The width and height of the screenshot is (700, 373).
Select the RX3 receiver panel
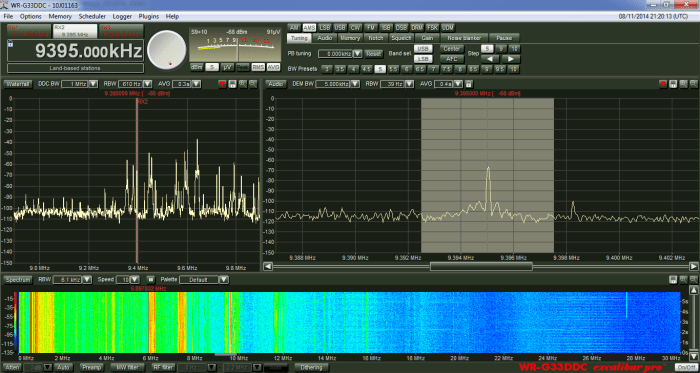(x=121, y=31)
